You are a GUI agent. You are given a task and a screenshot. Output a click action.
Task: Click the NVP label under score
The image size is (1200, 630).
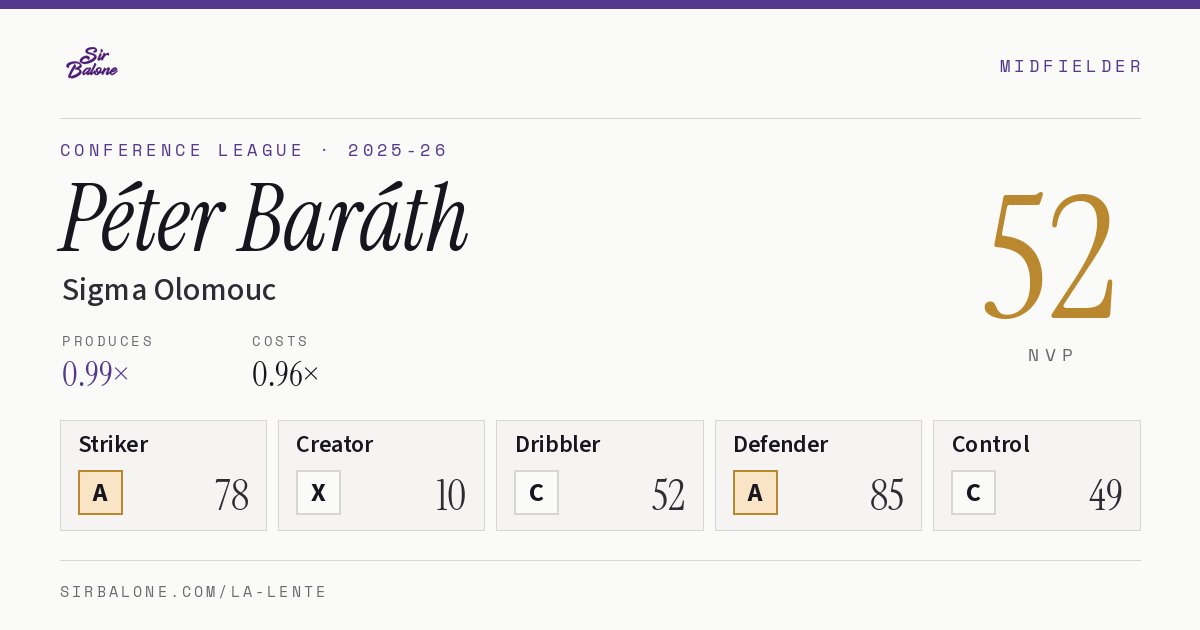pyautogui.click(x=1051, y=355)
